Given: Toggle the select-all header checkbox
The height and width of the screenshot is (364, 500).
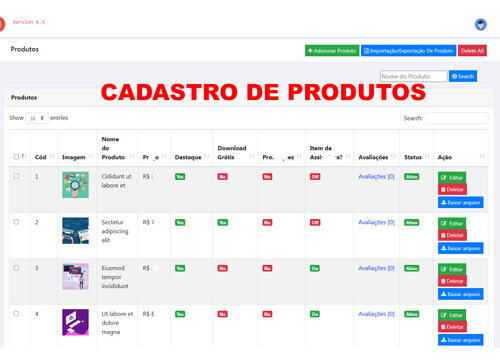Looking at the screenshot, I should point(16,157).
